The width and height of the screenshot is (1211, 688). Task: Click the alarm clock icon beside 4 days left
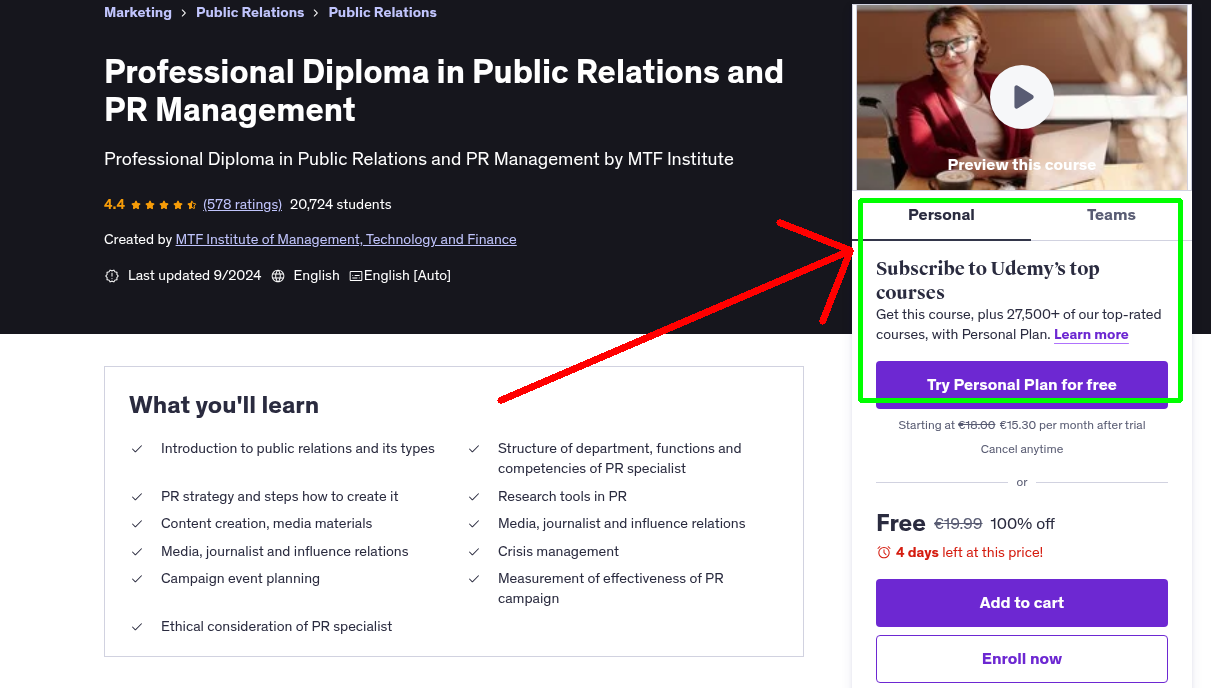(884, 552)
